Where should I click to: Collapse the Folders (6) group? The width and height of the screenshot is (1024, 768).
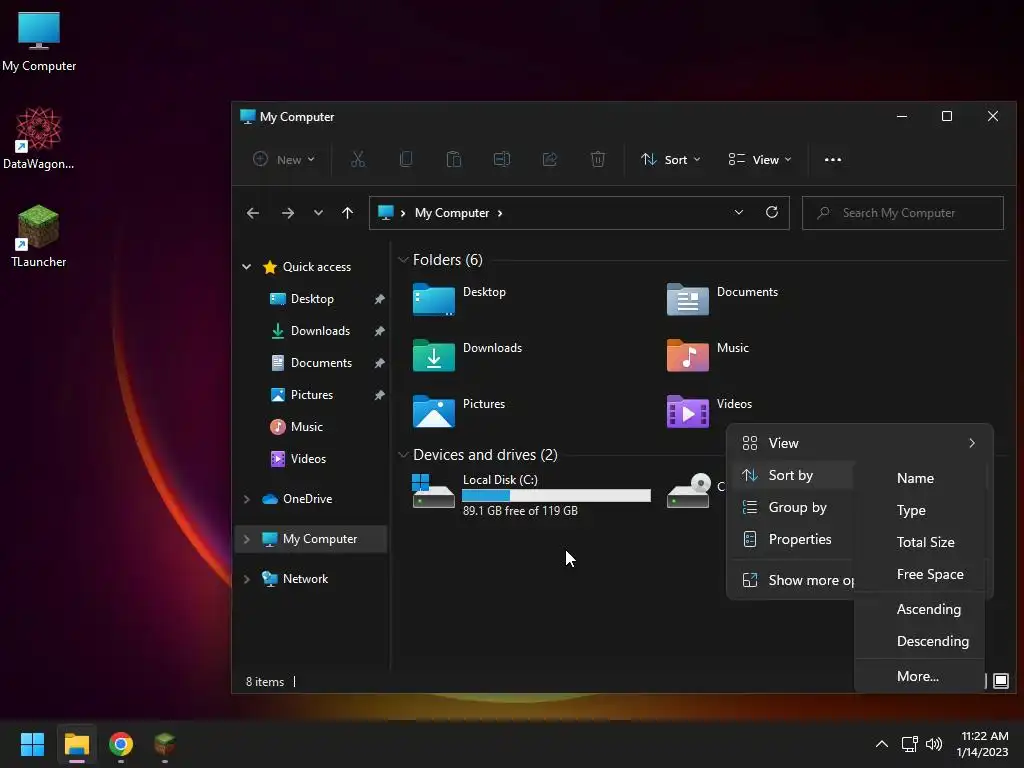[x=403, y=260]
